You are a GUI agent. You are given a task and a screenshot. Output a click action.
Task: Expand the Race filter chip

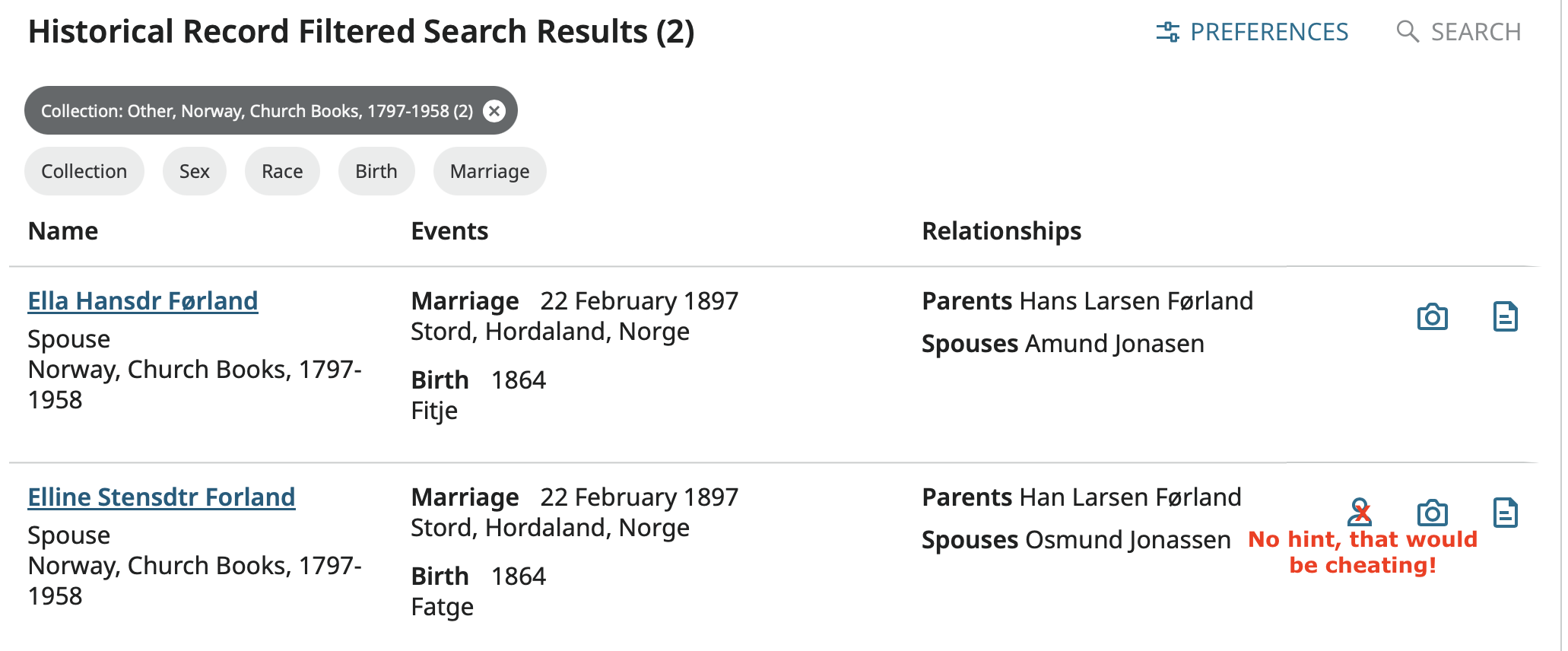282,171
